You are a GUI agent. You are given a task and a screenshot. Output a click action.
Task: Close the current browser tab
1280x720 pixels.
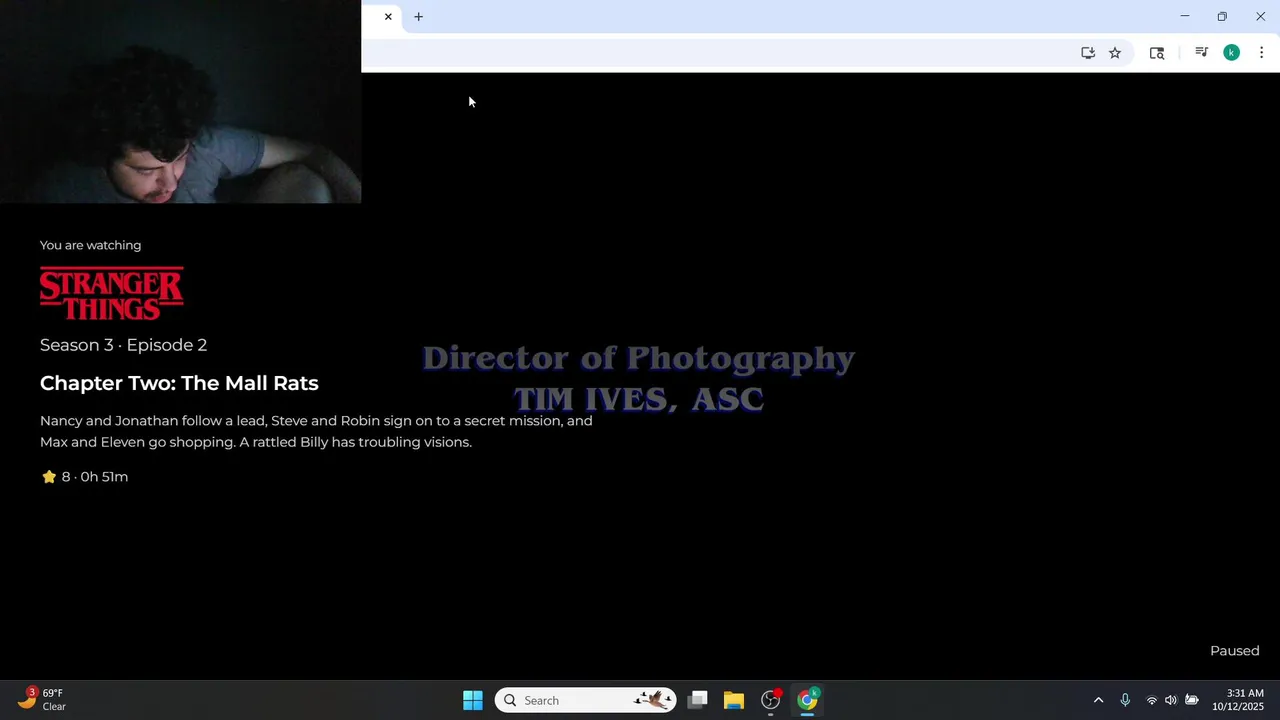tap(388, 17)
